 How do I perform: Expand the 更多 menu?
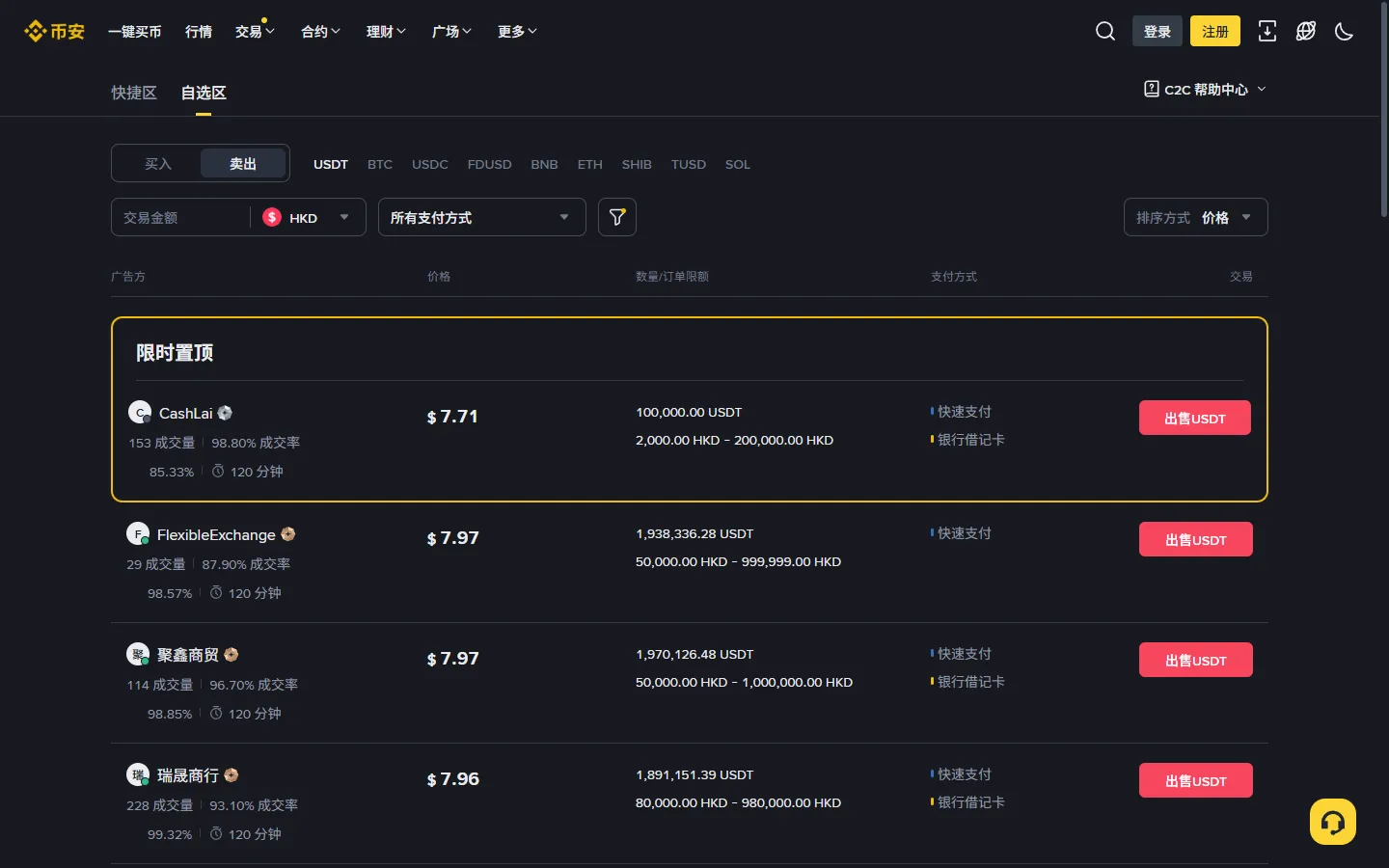coord(517,32)
